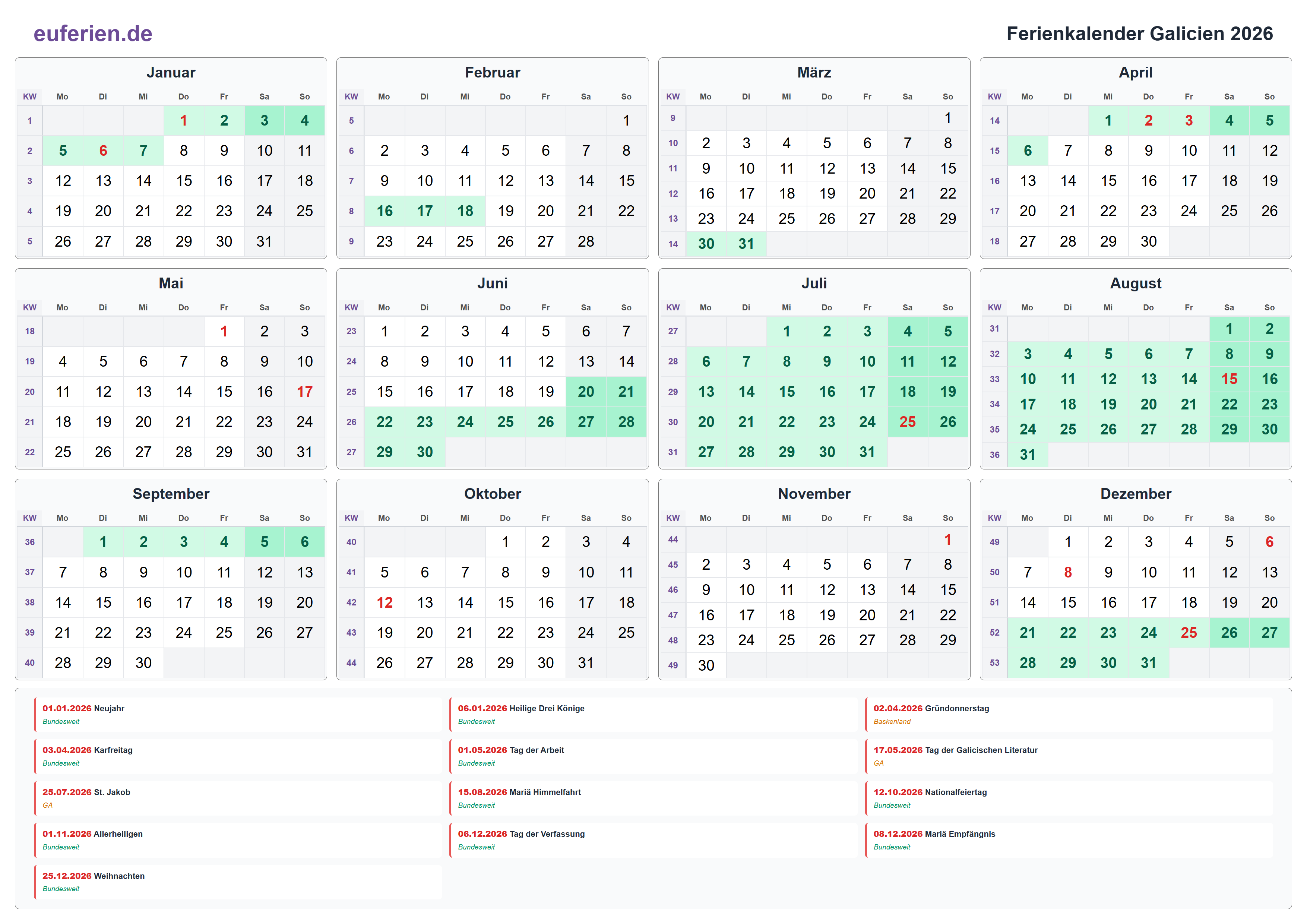Click the 01.11.2026 Allerheiligen entry
This screenshot has height=924, width=1307.
pyautogui.click(x=238, y=840)
